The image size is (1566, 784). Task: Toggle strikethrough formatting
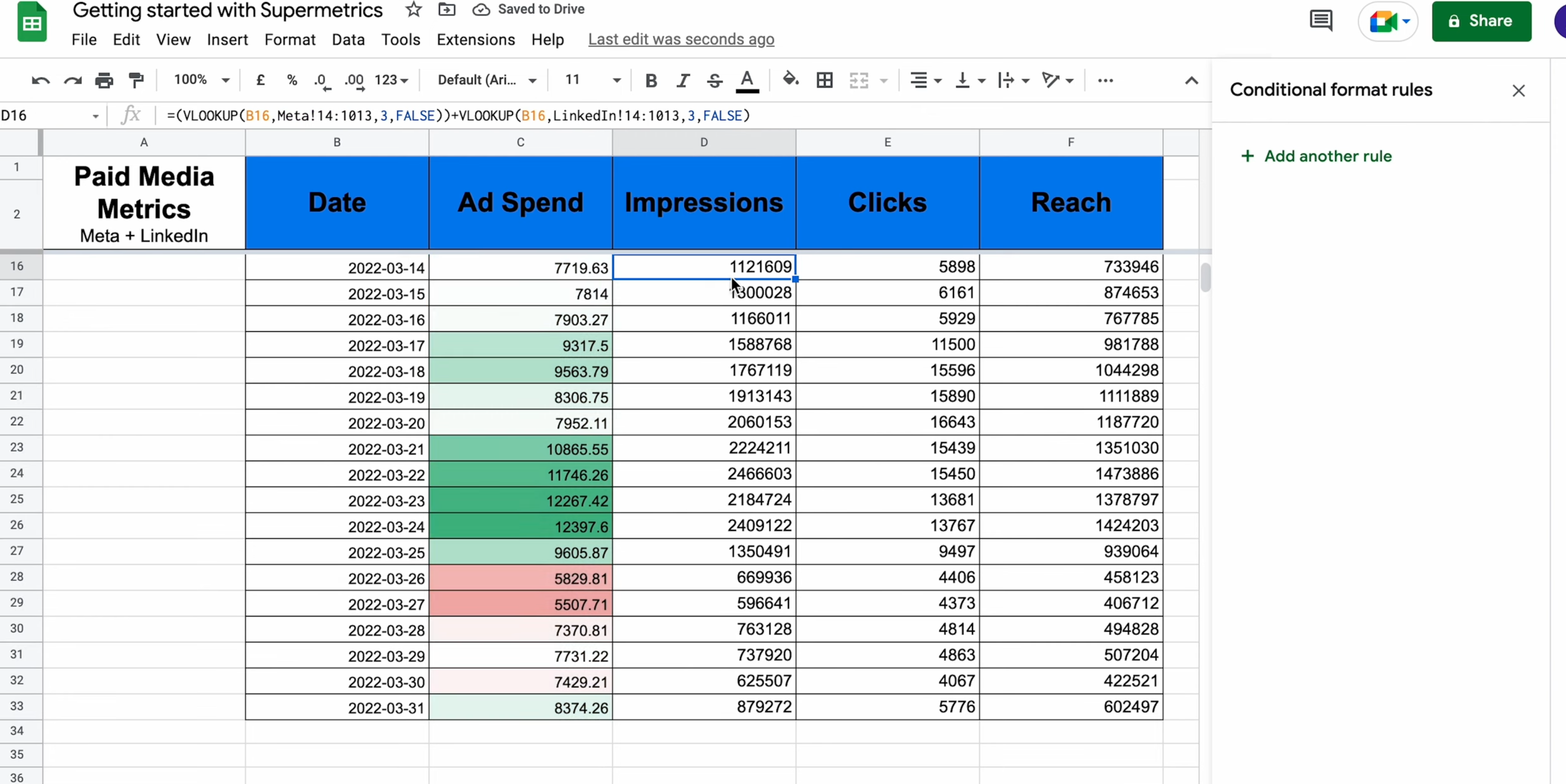pos(715,80)
